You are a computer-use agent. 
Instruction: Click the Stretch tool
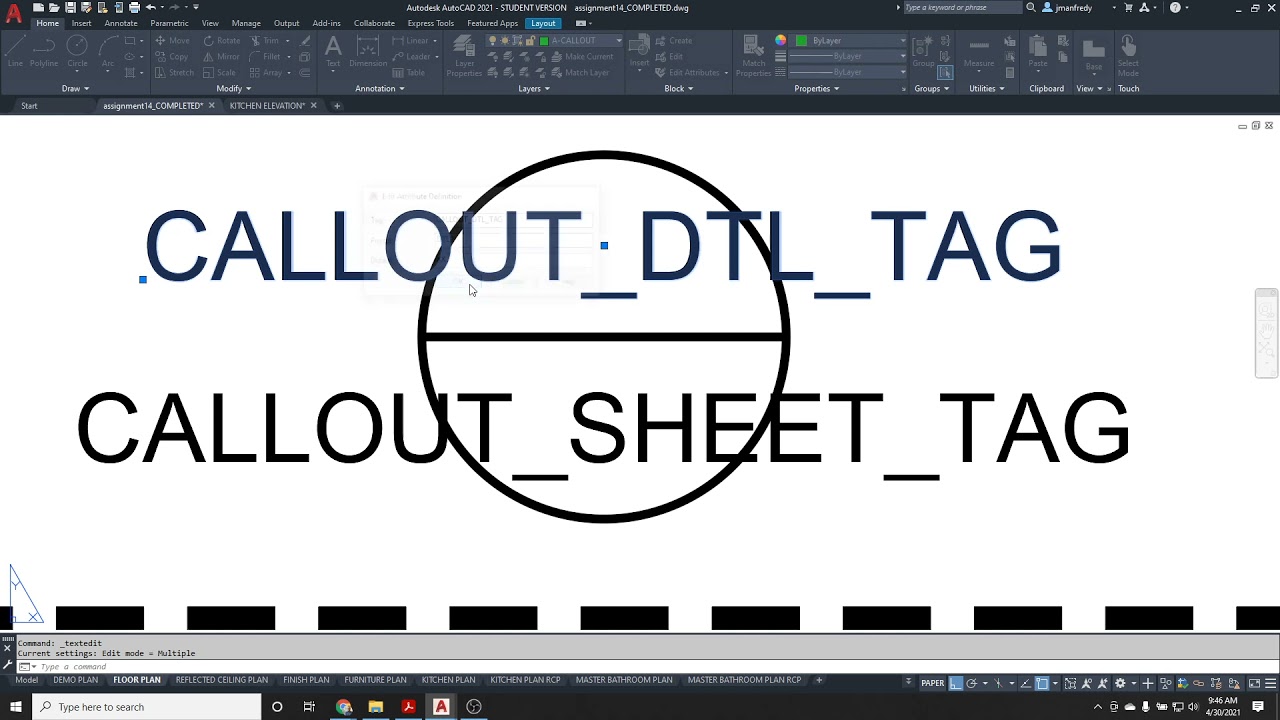coord(174,73)
